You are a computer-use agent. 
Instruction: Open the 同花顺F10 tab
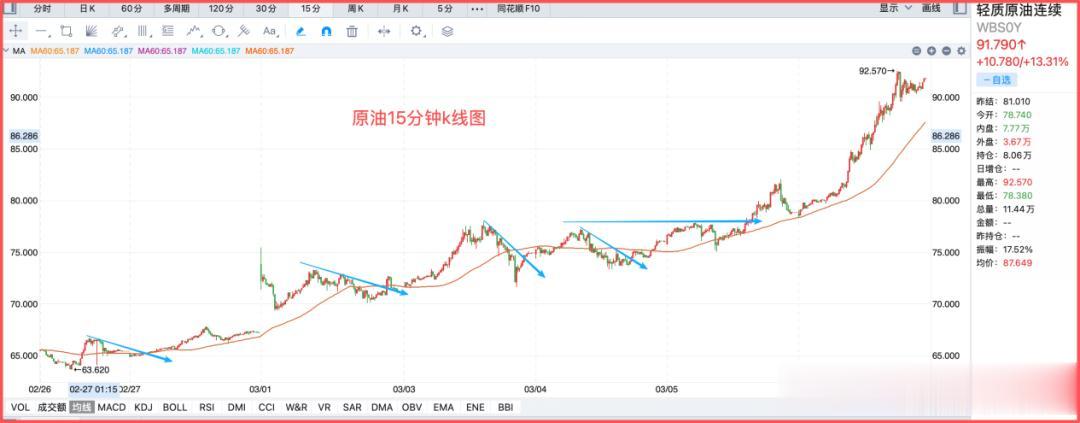pyautogui.click(x=518, y=9)
